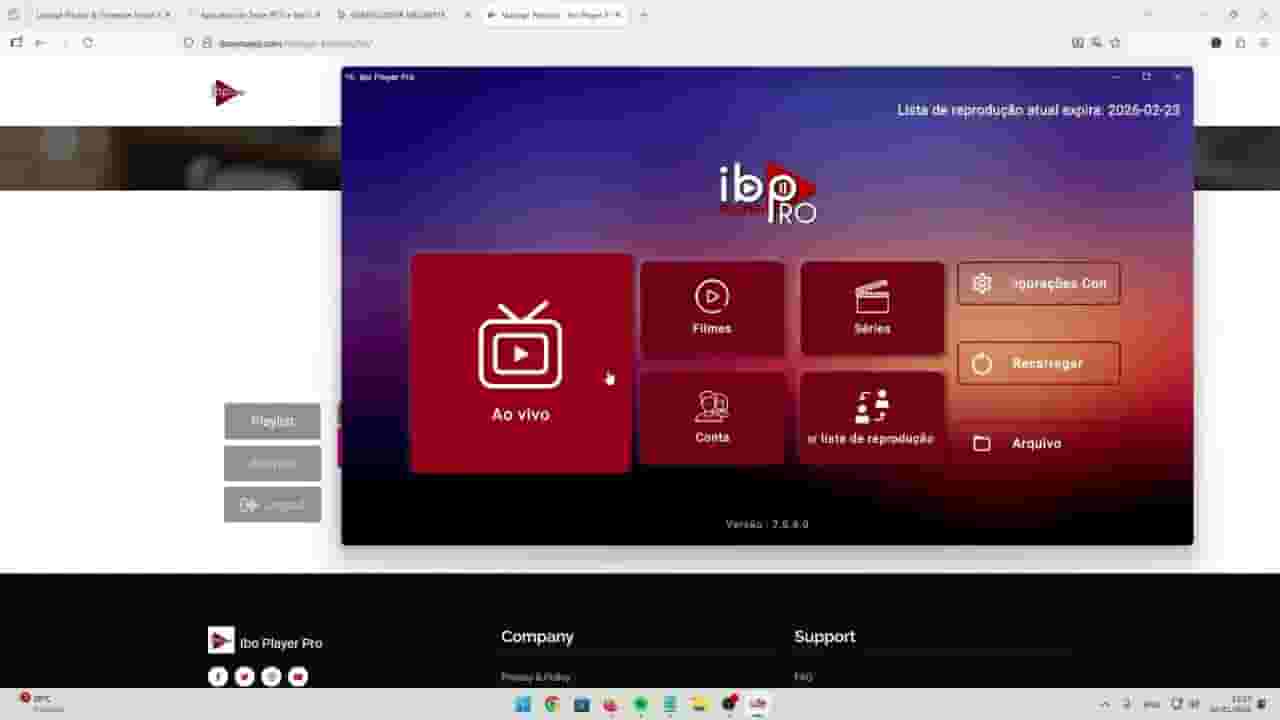Click the Support footer heading
Viewport: 1280px width, 720px height.
(x=825, y=637)
